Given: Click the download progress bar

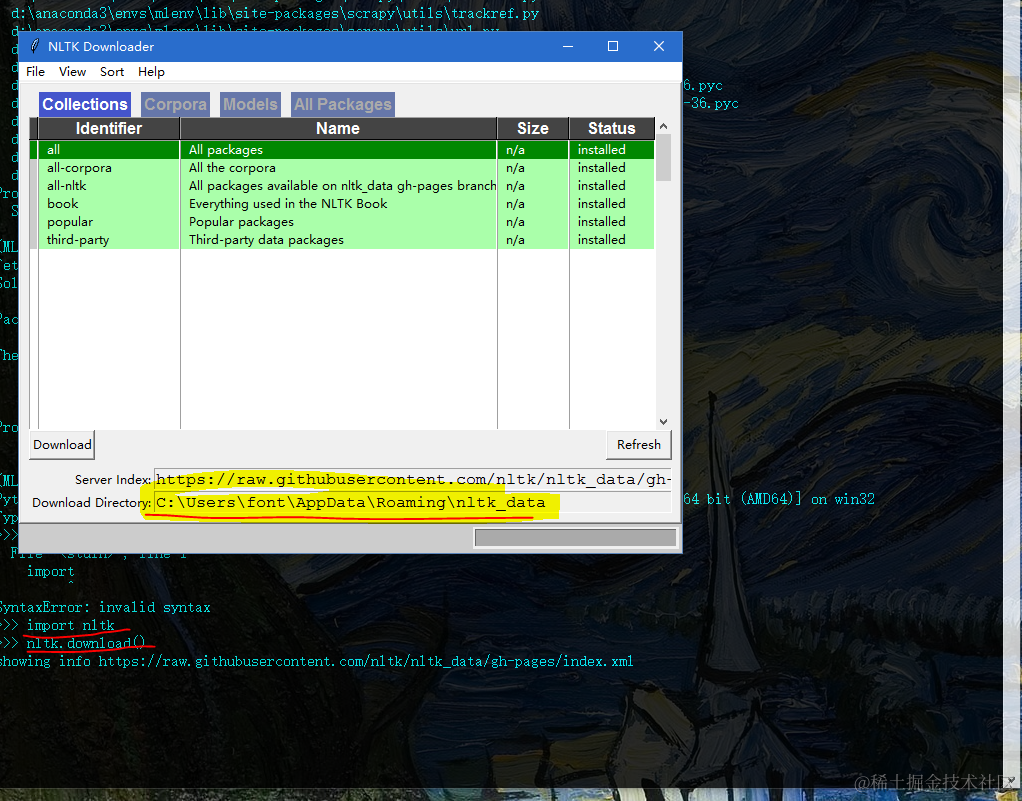Looking at the screenshot, I should click(x=576, y=538).
